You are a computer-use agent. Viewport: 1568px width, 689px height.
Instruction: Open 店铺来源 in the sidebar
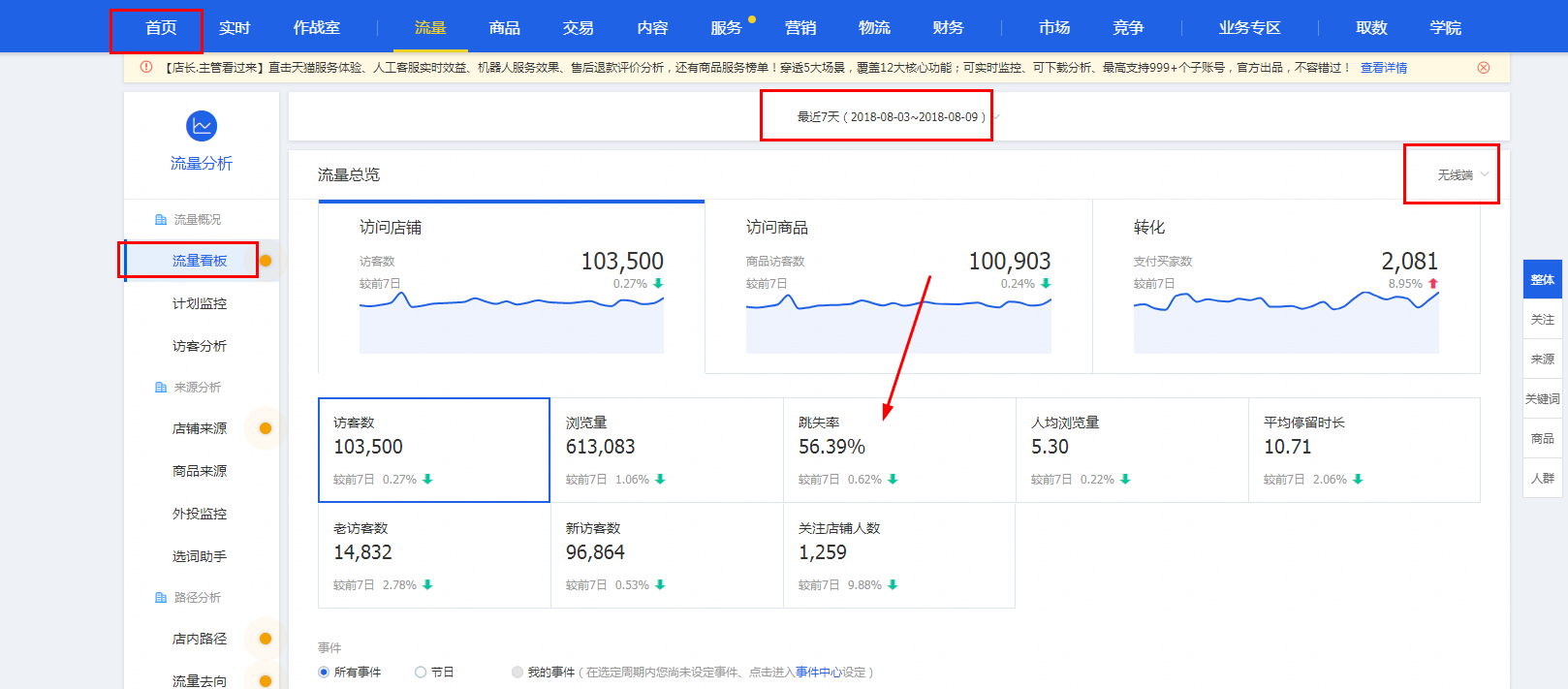(200, 428)
